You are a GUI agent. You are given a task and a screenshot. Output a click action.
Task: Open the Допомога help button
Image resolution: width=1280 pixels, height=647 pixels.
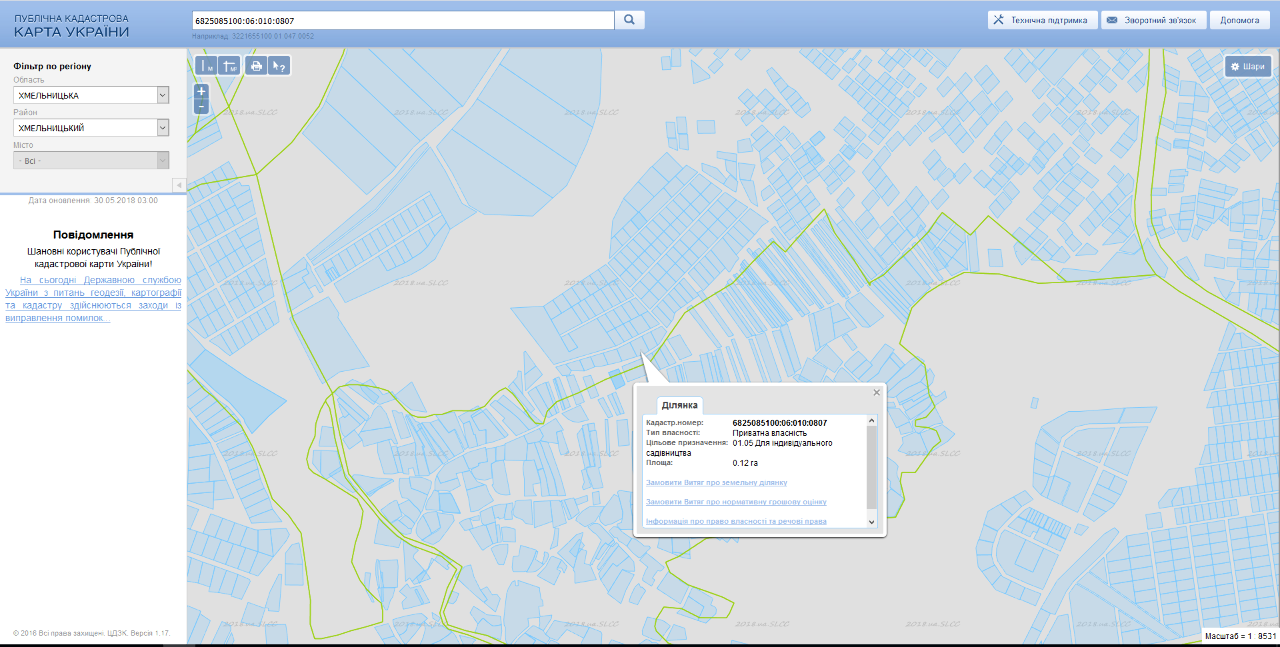1239,20
